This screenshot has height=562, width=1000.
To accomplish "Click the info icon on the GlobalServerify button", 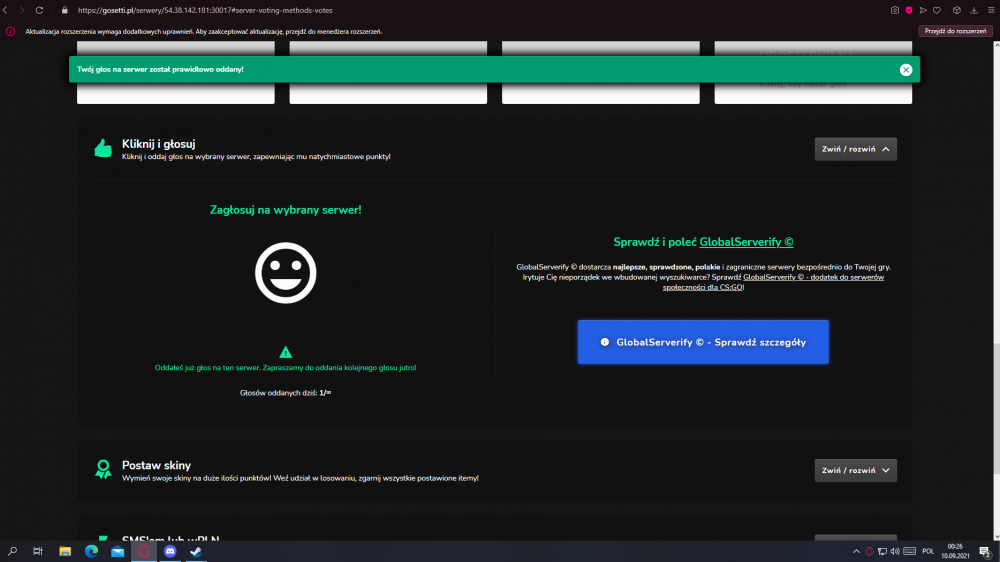I will coord(605,342).
